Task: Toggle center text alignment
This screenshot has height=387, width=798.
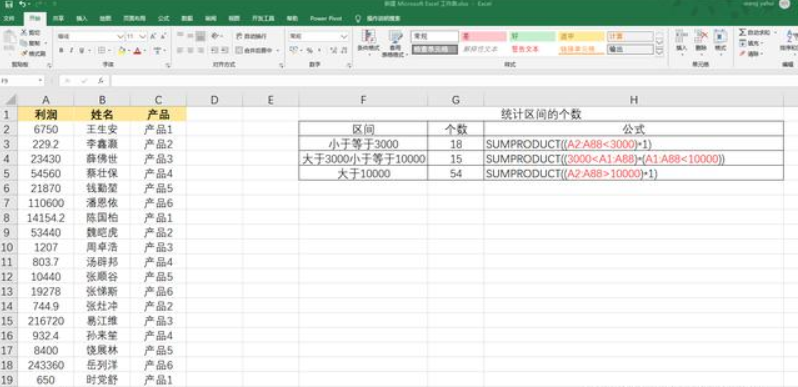Action: click(x=190, y=50)
